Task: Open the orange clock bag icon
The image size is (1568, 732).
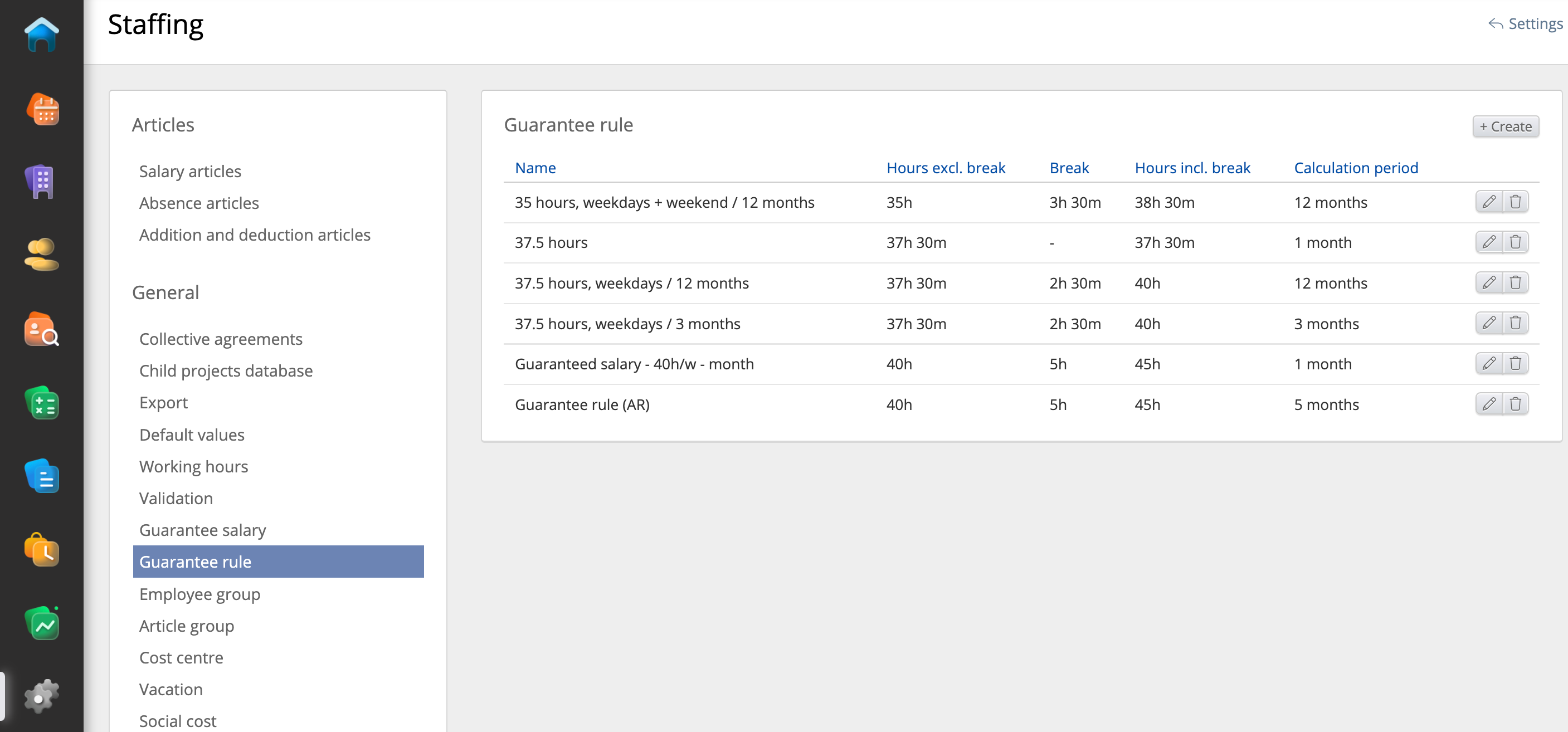Action: (x=41, y=549)
